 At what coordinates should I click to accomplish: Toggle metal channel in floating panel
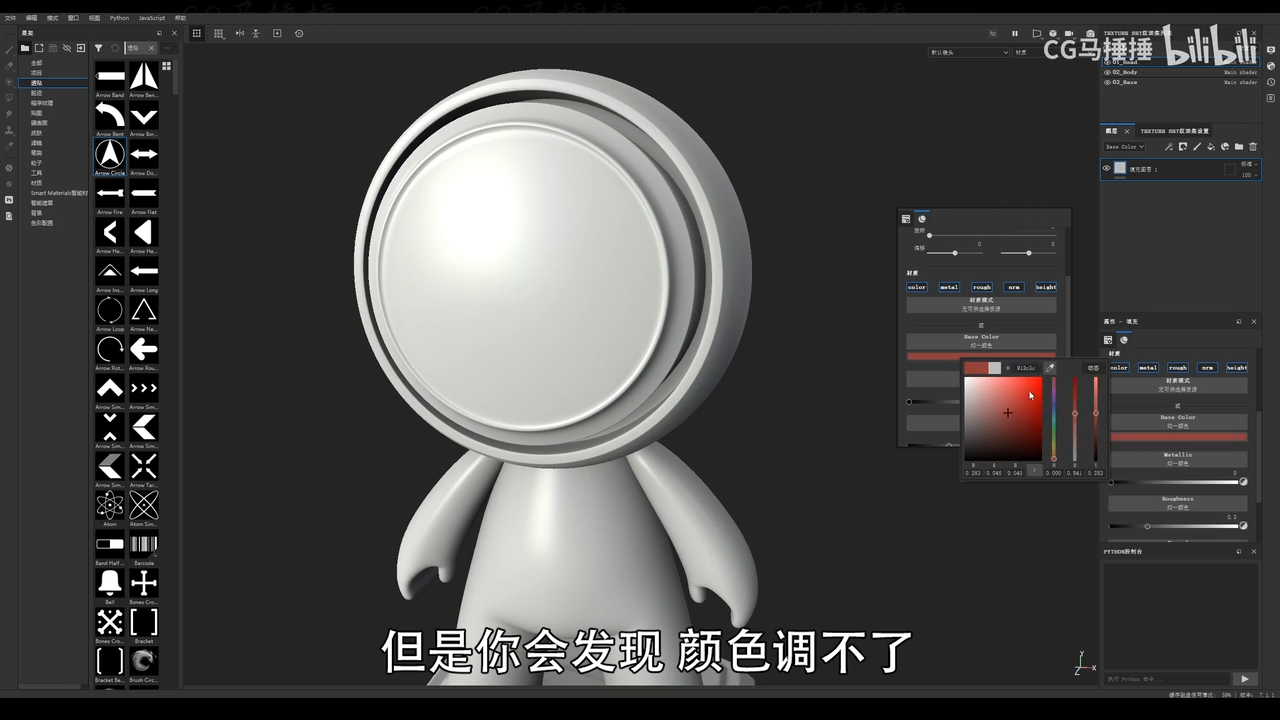[x=949, y=287]
